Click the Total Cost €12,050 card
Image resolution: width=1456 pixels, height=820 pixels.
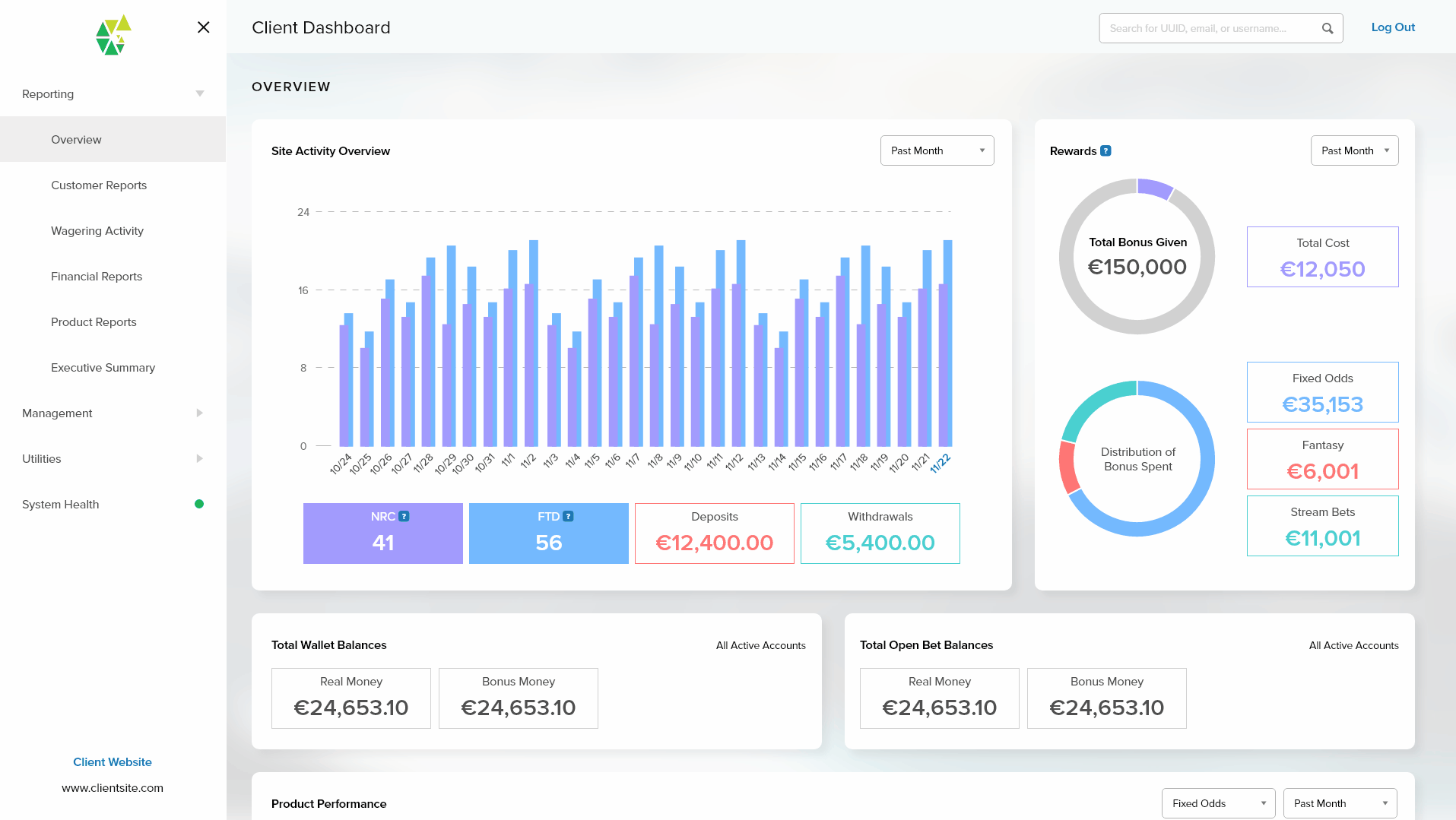(x=1323, y=257)
